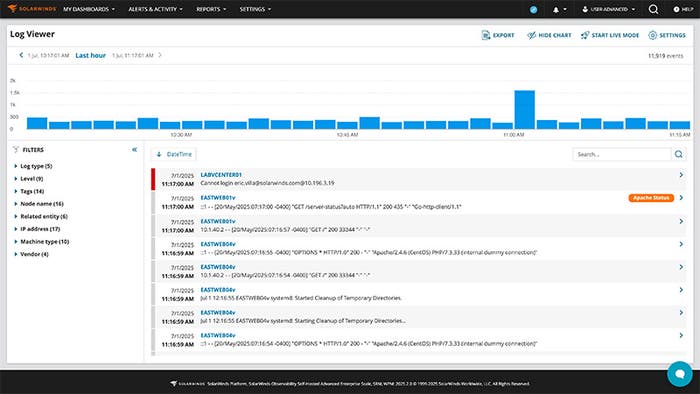
Task: Click the log search magnifier button
Action: [679, 154]
